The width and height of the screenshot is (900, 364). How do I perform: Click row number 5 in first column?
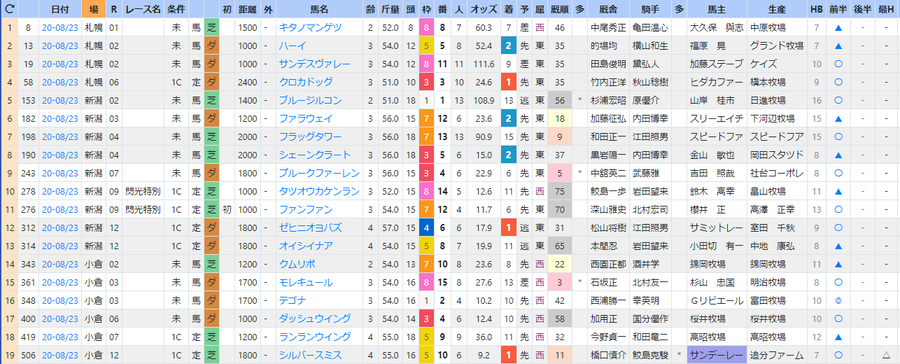pos(10,100)
